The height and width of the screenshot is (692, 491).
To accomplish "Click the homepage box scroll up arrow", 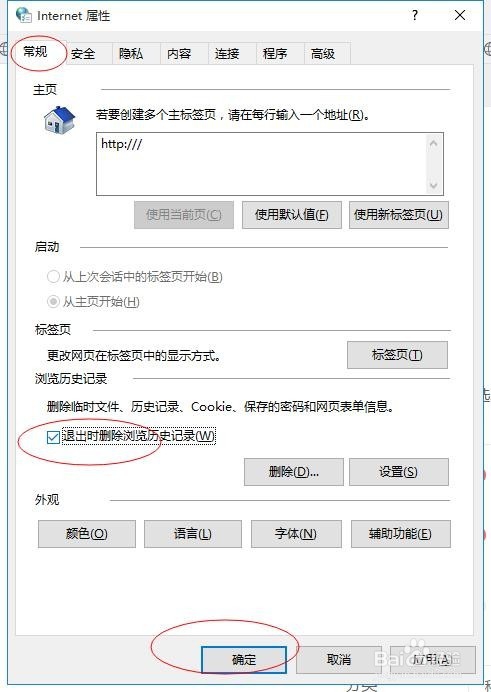I will coord(433,143).
